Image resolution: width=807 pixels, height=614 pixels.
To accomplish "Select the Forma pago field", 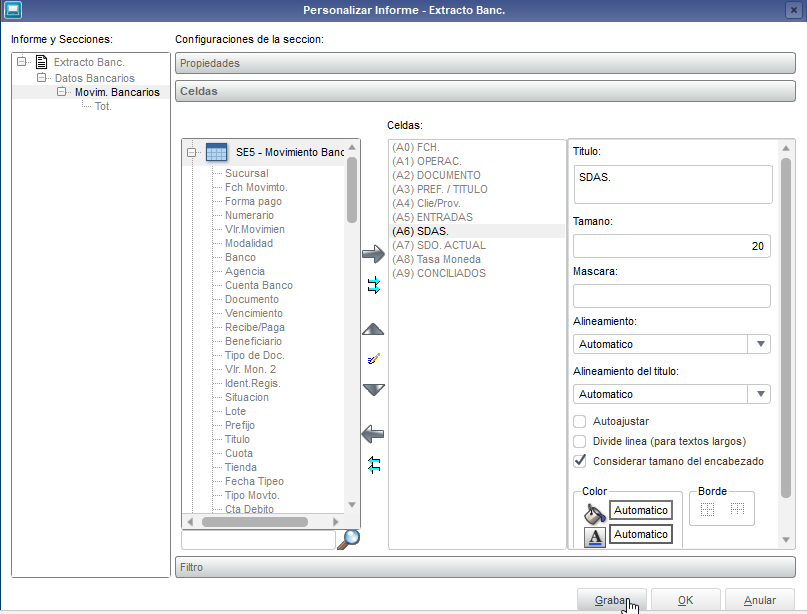I will pyautogui.click(x=253, y=201).
